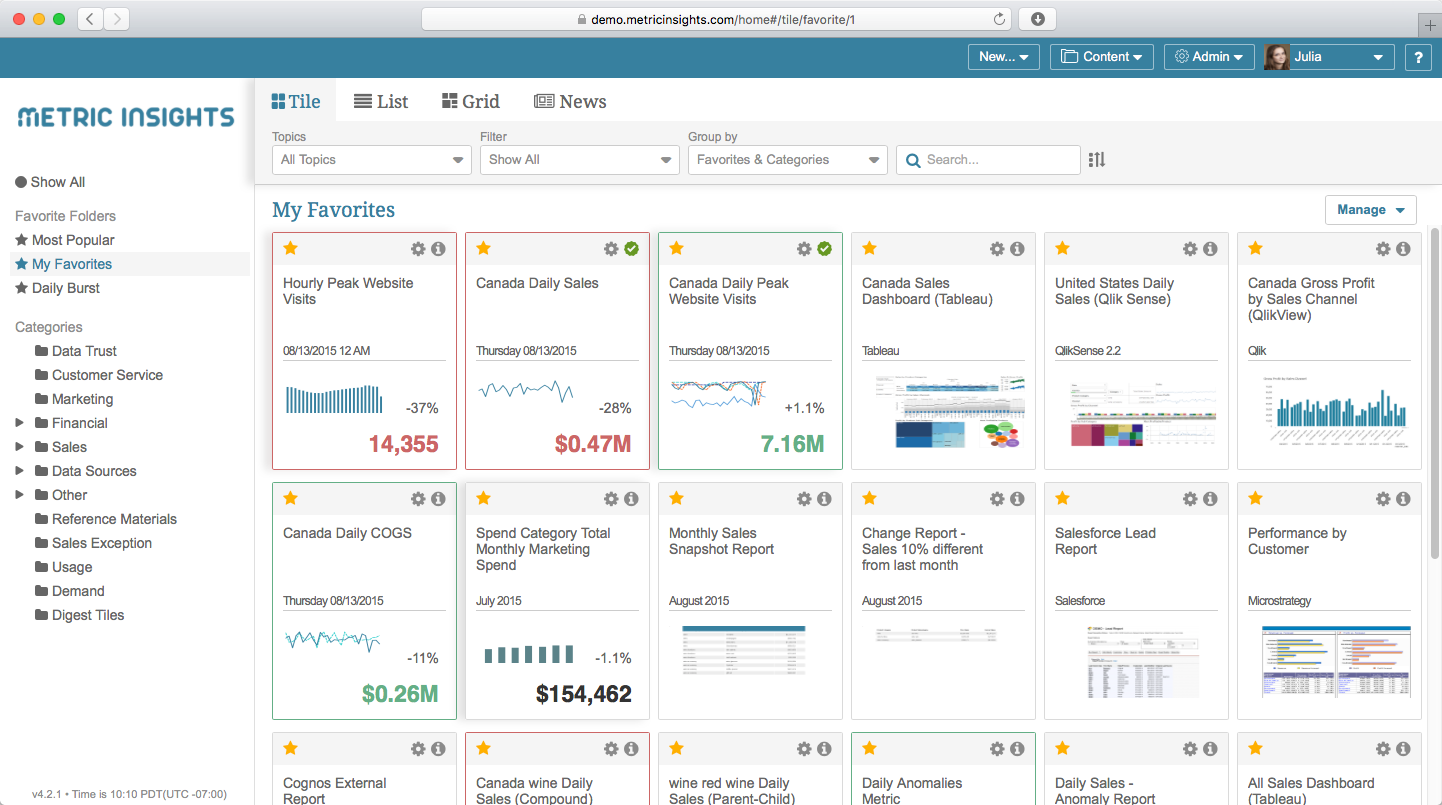This screenshot has height=805, width=1442.
Task: Click the page vertical scrollbar
Action: [x=1435, y=393]
